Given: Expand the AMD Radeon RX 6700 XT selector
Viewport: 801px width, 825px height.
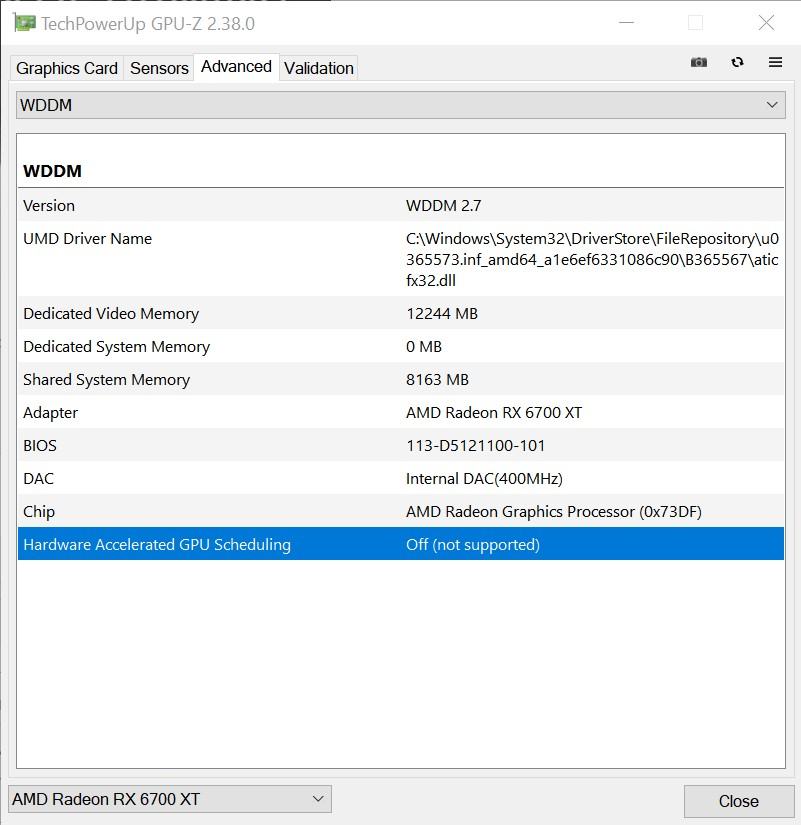Looking at the screenshot, I should (169, 799).
